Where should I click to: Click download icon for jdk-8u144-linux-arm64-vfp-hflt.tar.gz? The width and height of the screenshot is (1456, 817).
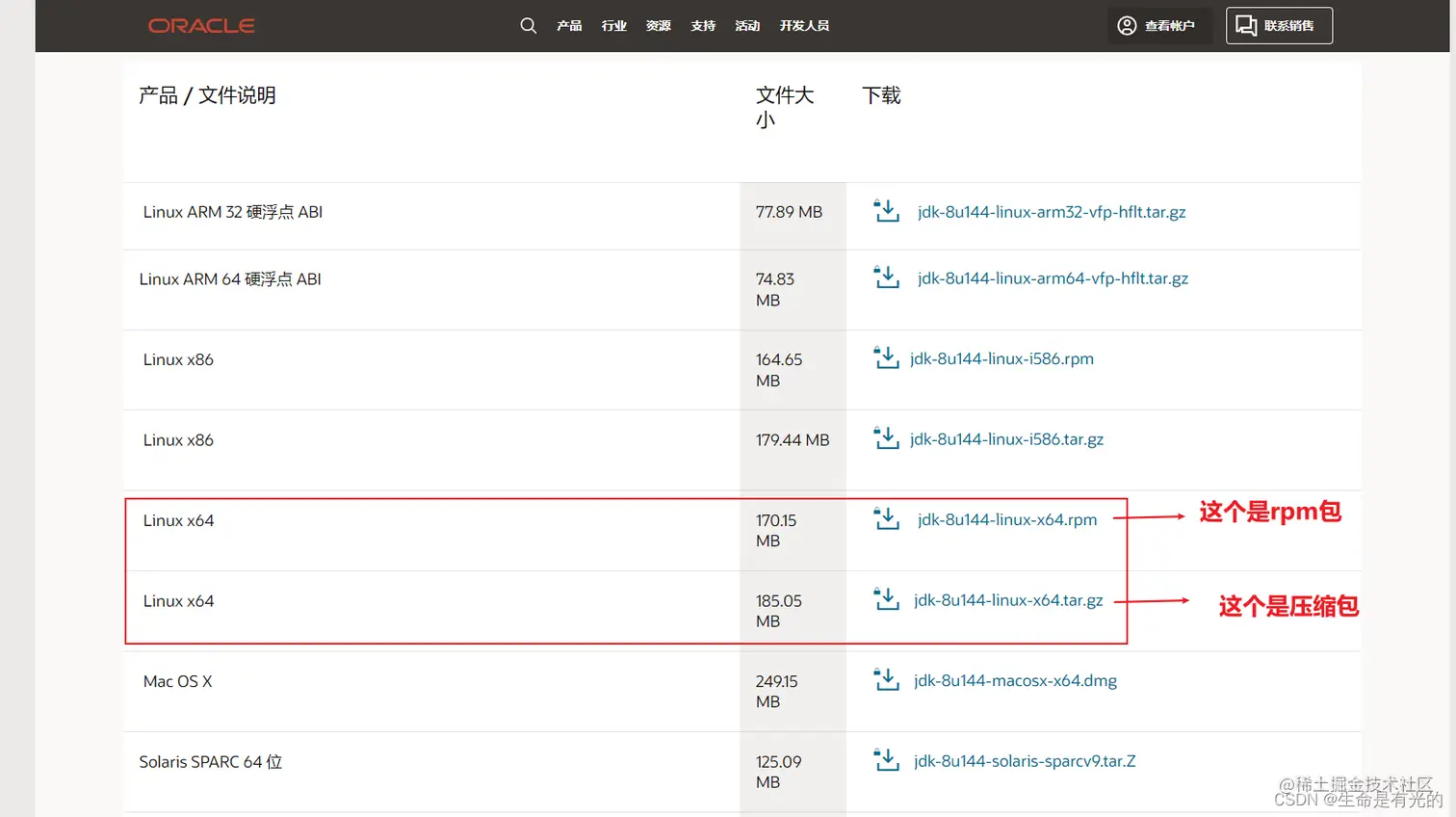(886, 277)
